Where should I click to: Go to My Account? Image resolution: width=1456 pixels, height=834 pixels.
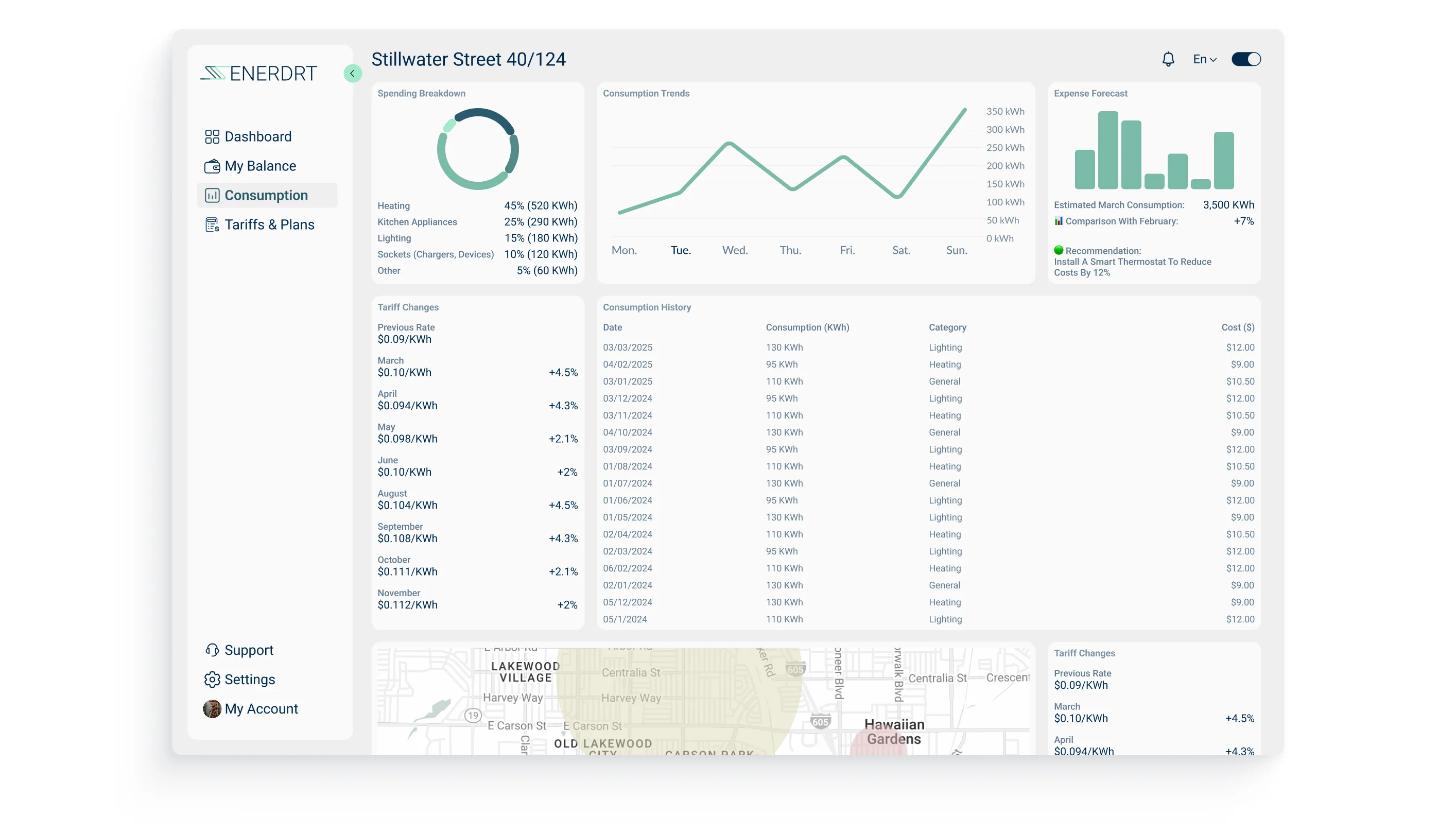(x=267, y=708)
